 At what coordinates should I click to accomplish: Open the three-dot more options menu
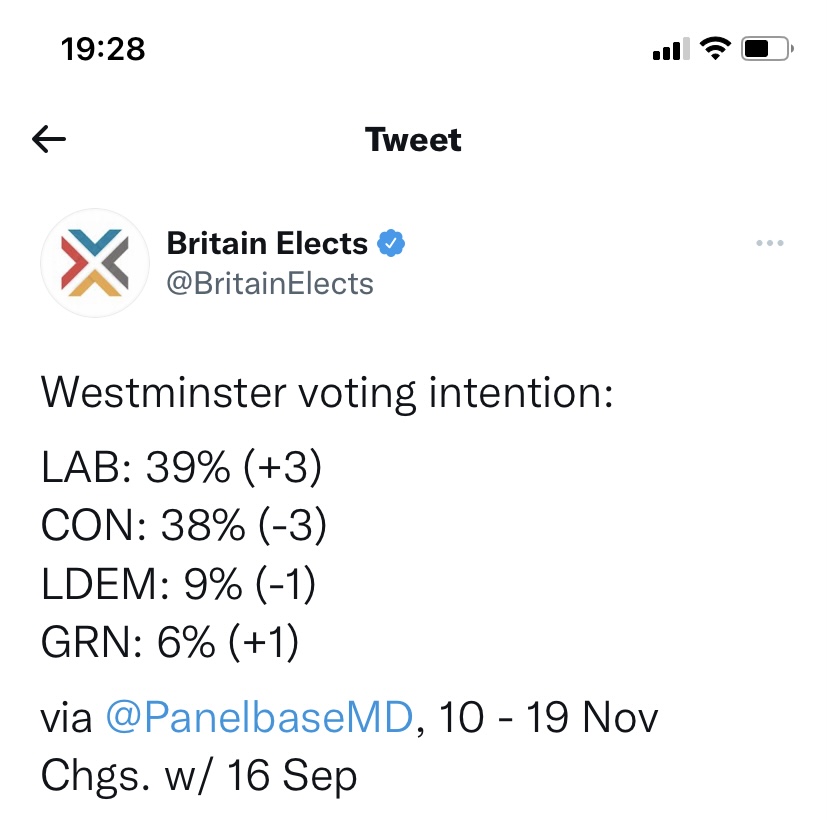[x=770, y=243]
